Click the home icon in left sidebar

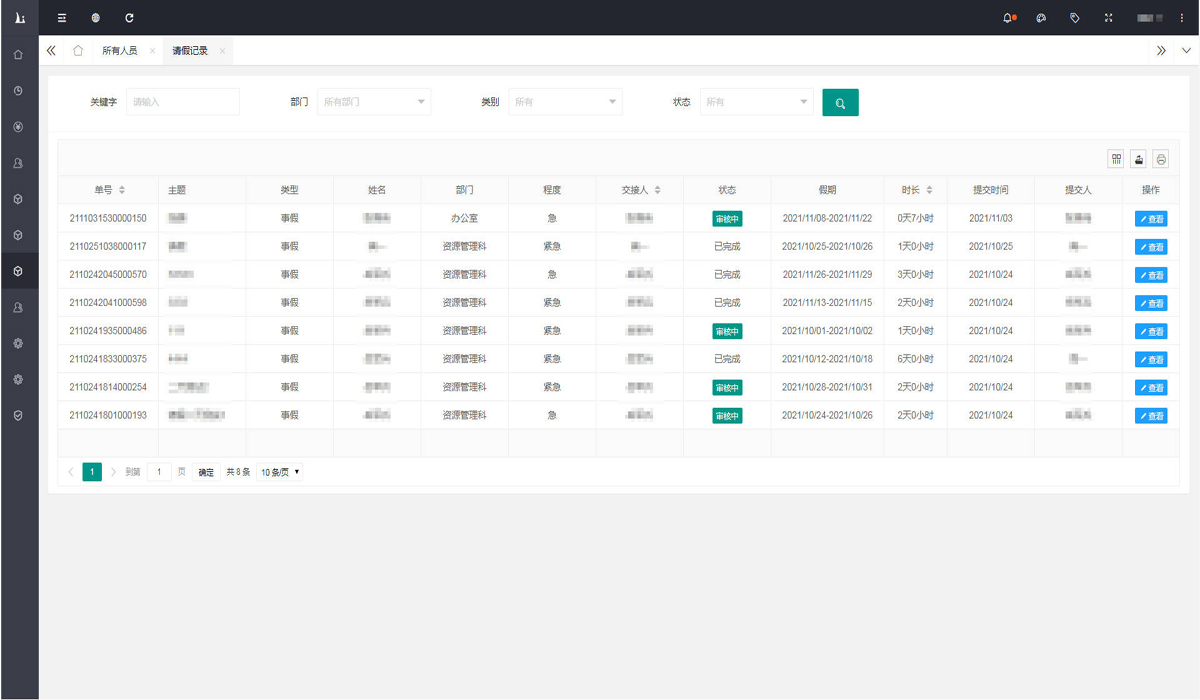18,55
